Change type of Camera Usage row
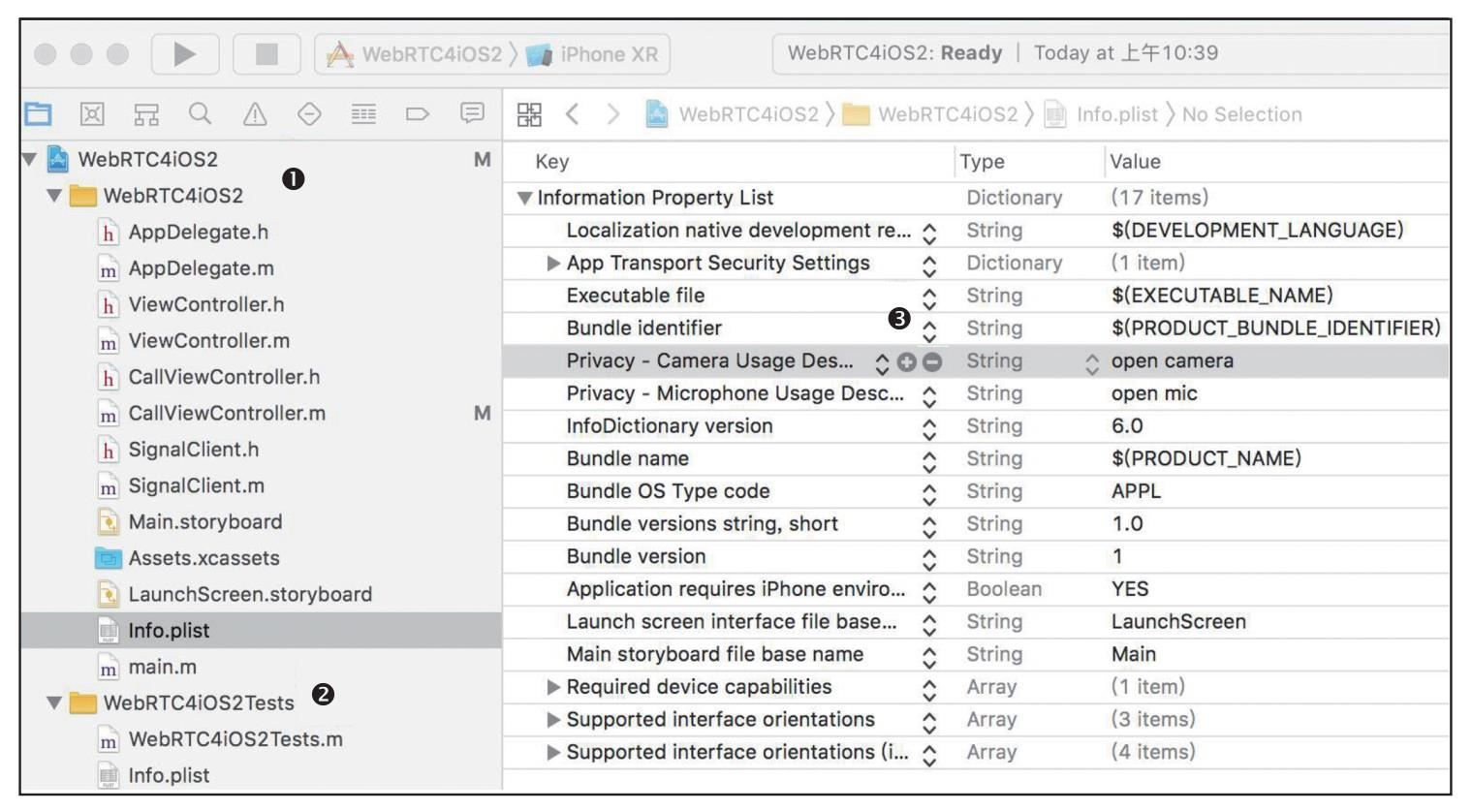Image resolution: width=1472 pixels, height=812 pixels. coord(1092,363)
